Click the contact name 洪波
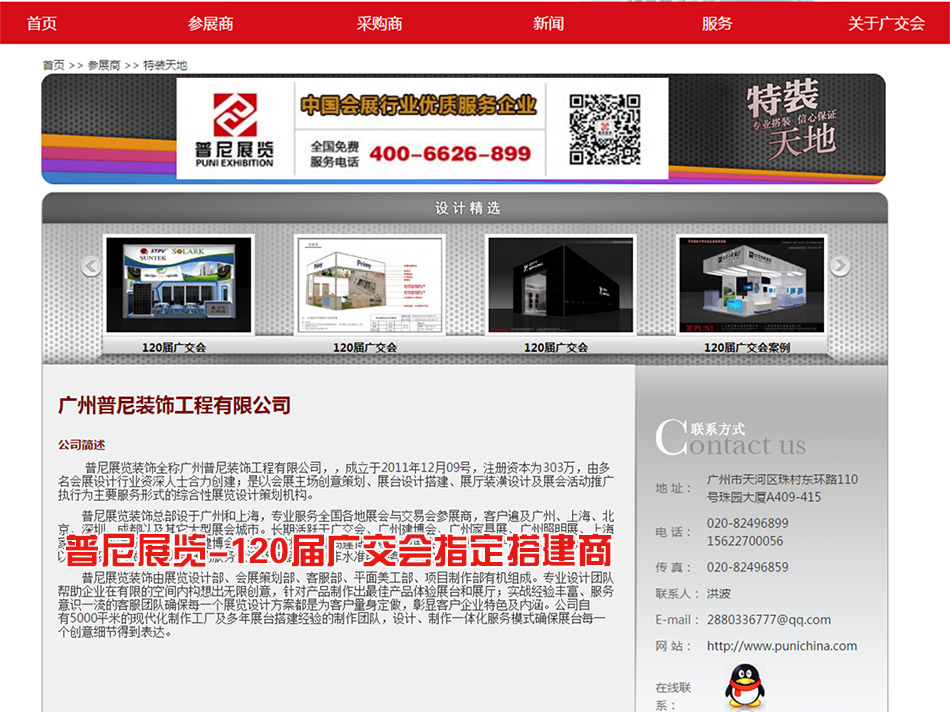Screen dimensions: 950x712 [719, 593]
